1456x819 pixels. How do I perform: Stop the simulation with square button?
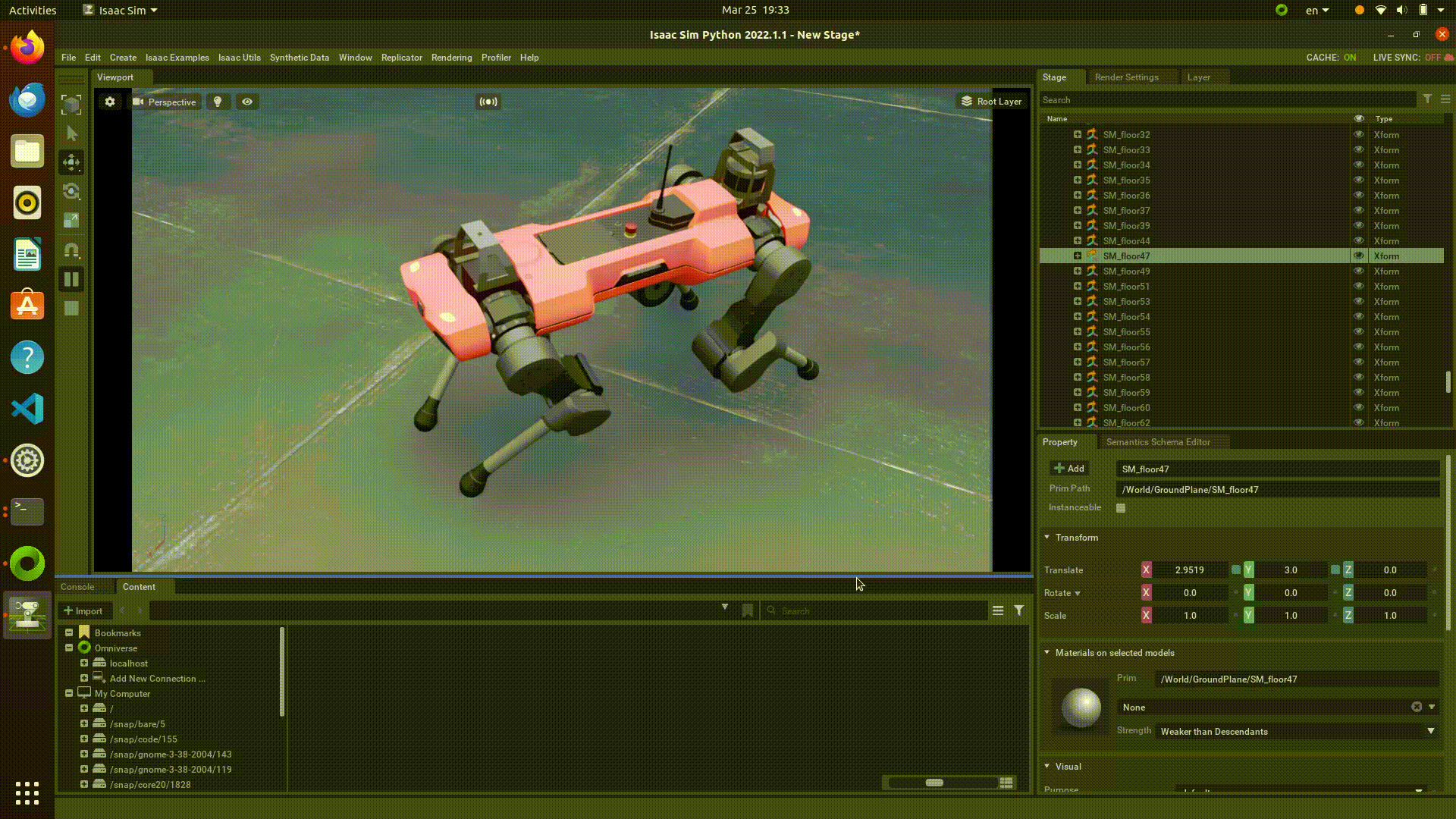[71, 309]
